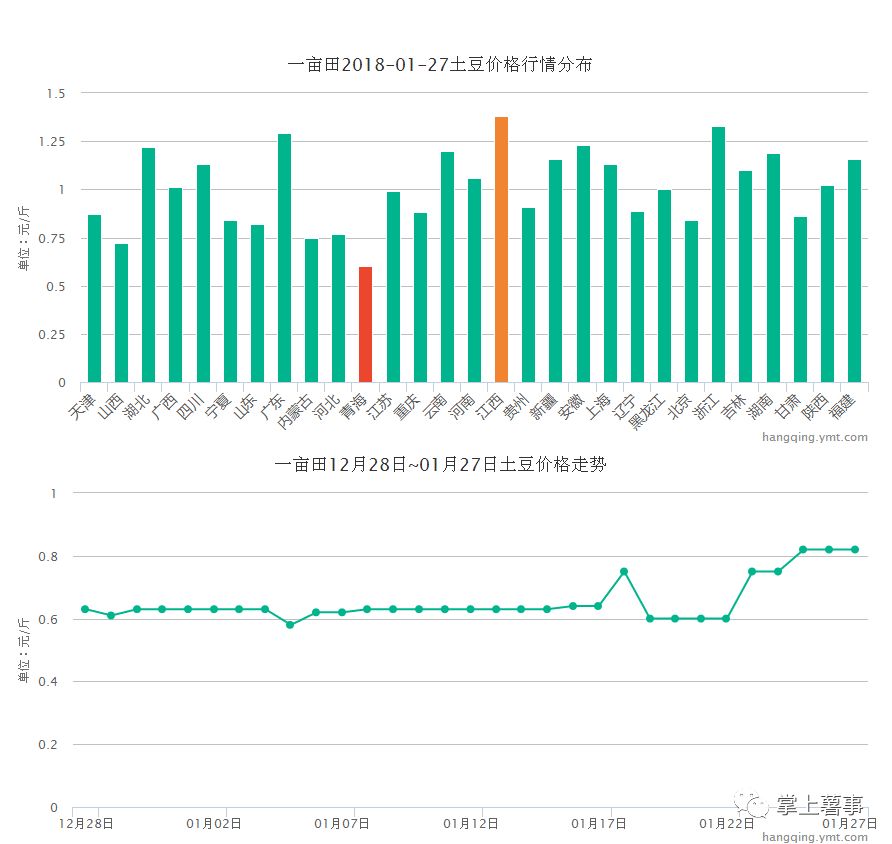Click the title 一亩田2018-01-27土豆价格行情分布
The height and width of the screenshot is (844, 892).
point(440,64)
